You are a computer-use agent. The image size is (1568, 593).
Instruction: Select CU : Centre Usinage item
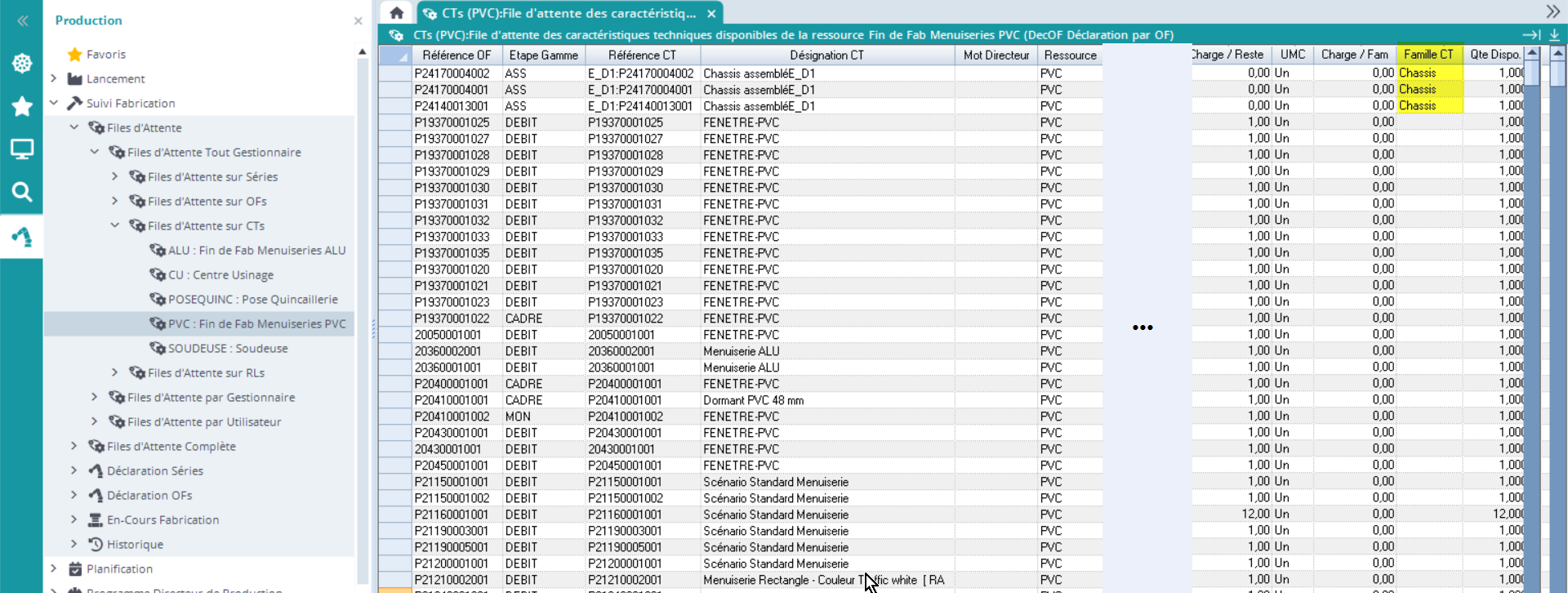[220, 274]
